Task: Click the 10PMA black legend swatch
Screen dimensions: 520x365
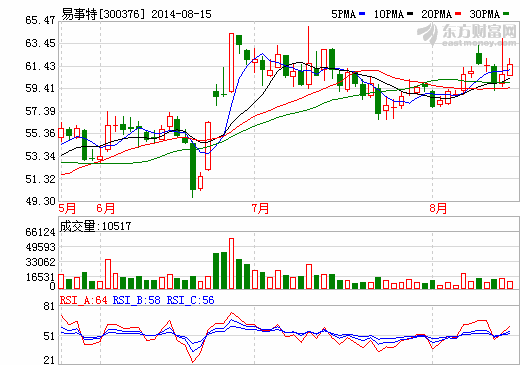Action: [x=410, y=14]
